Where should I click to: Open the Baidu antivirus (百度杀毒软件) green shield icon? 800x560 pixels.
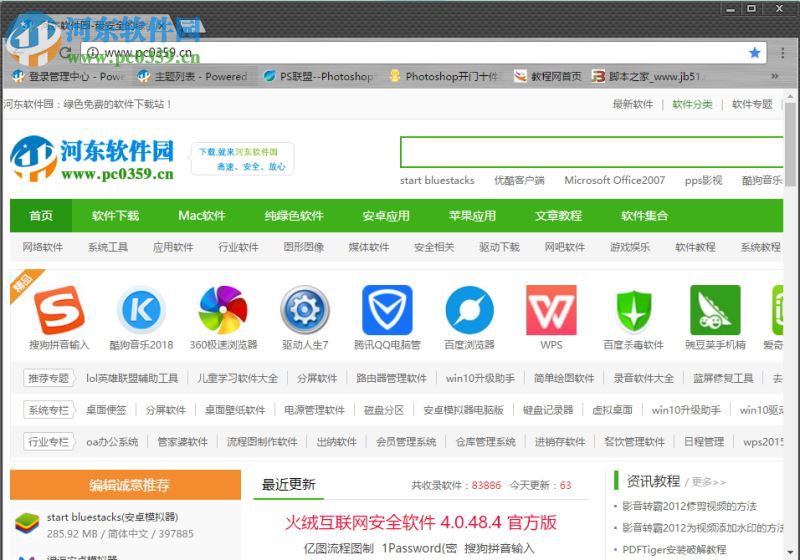coord(634,310)
